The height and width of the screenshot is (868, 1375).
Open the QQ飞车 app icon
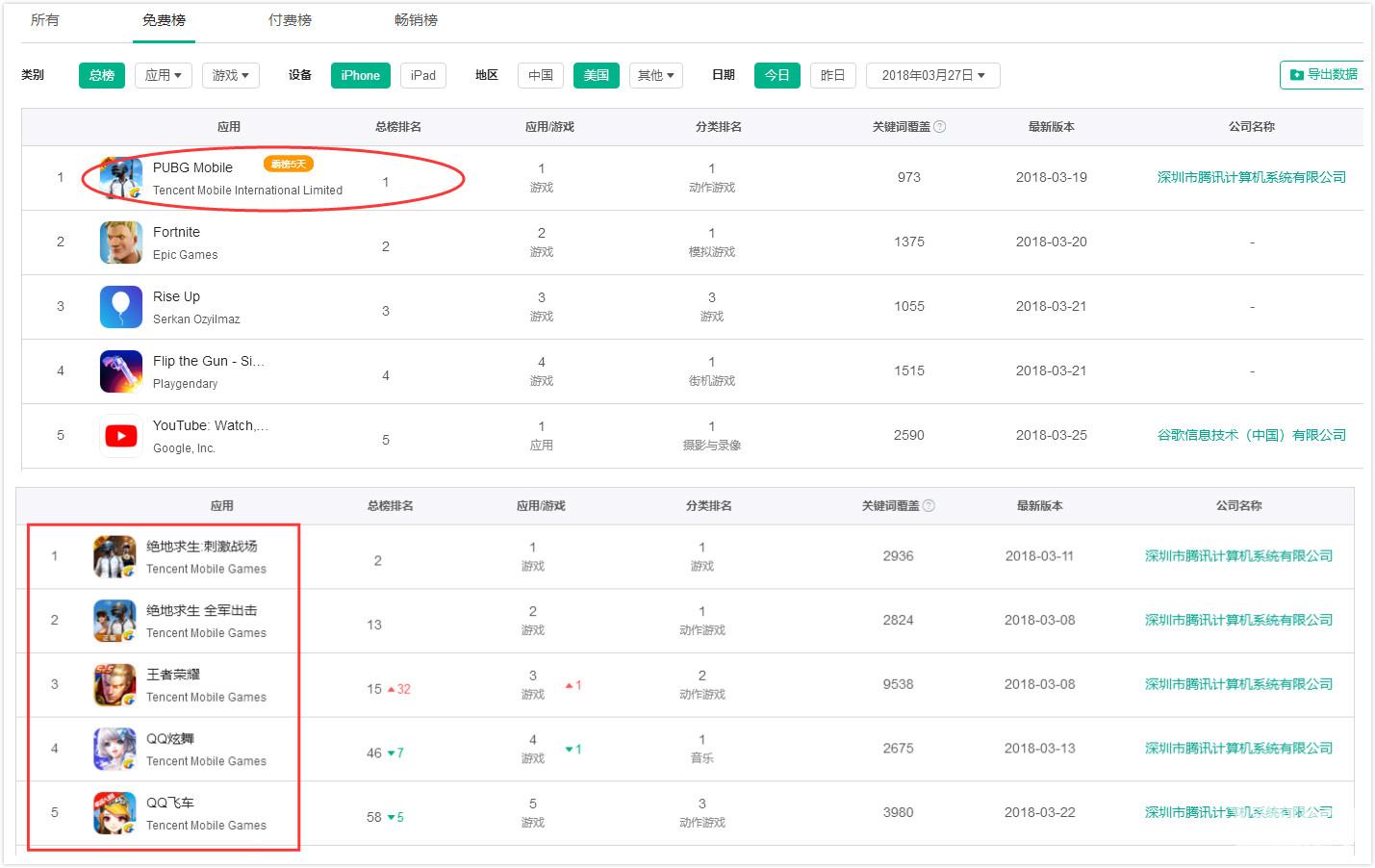click(x=115, y=813)
